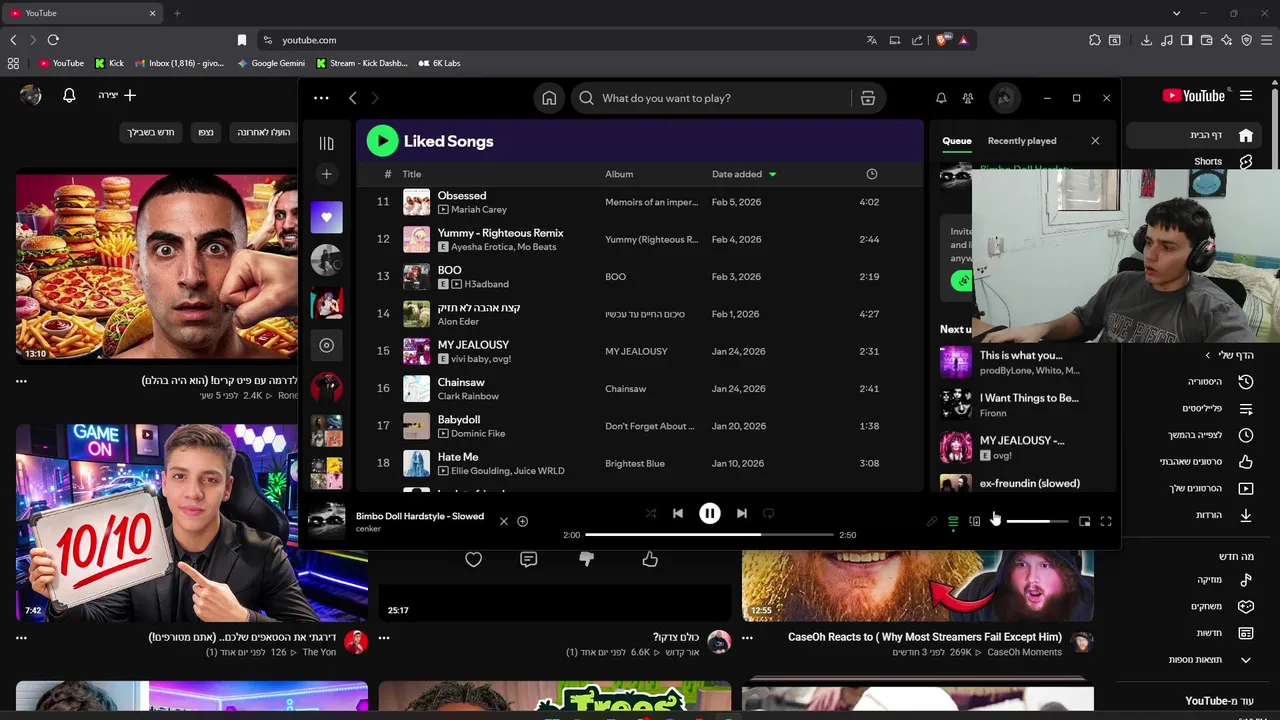Screen dimensions: 1280x720
Task: Toggle repeat in Spotify player bar
Action: pos(768,513)
